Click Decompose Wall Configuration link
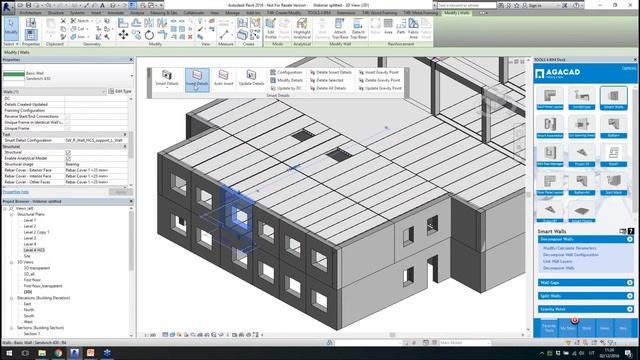640x360 pixels. 571,255
